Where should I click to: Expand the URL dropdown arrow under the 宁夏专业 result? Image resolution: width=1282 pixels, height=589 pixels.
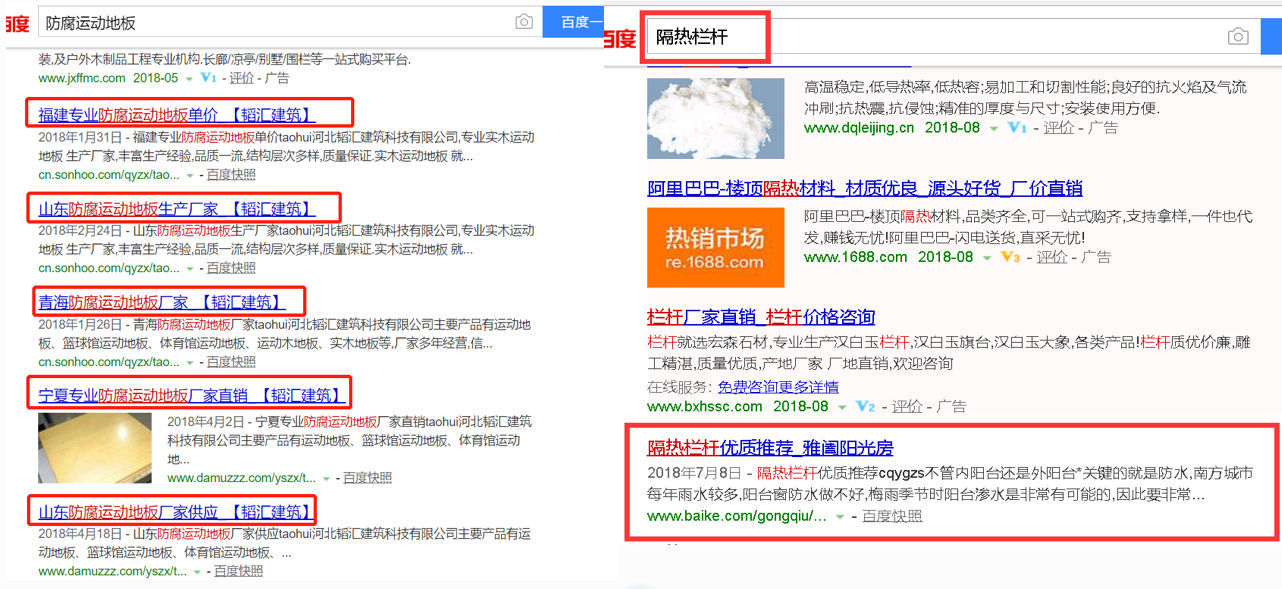tap(326, 479)
